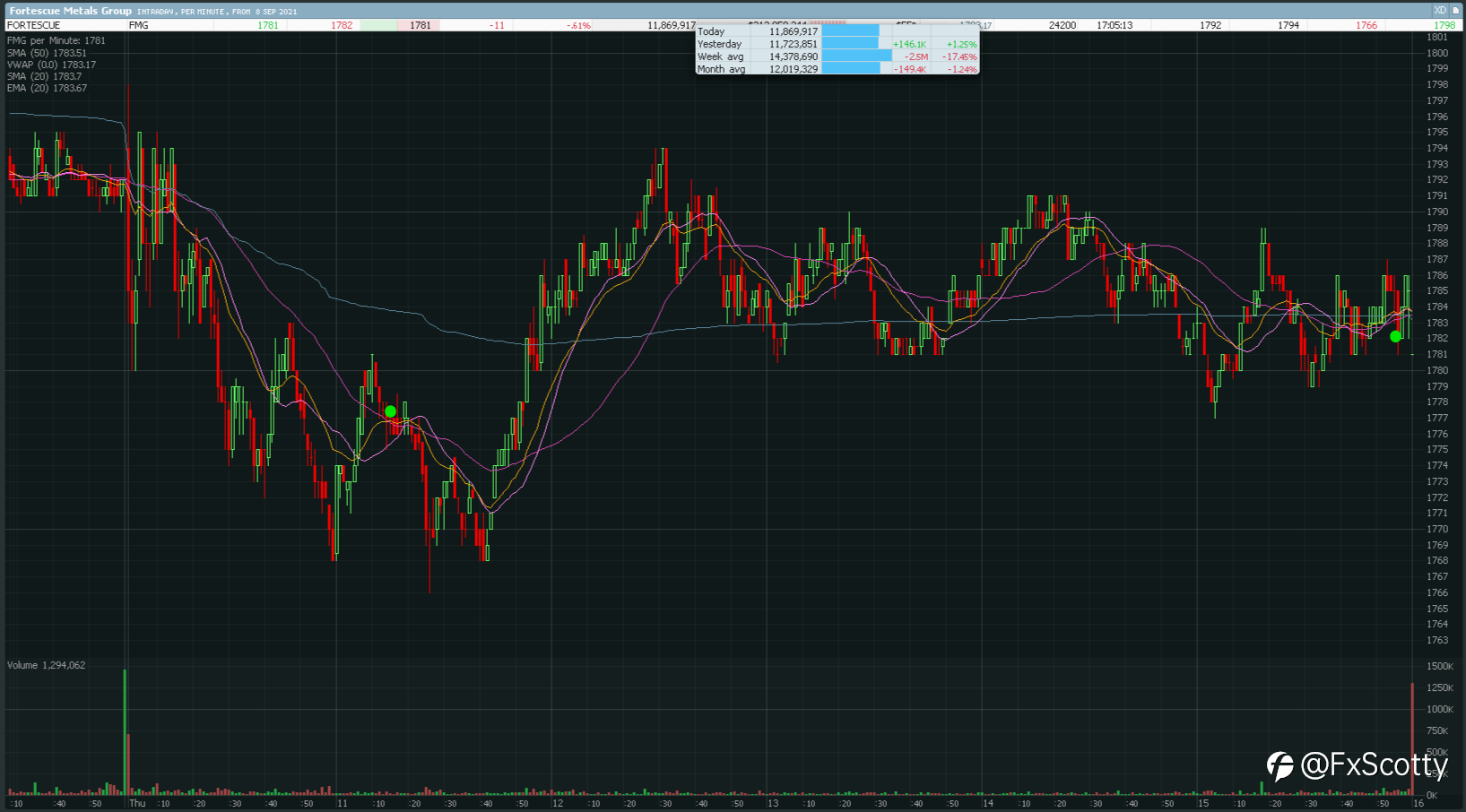Click the 14 o'clock label on time axis
Screen dimensions: 1466x812
(987, 803)
